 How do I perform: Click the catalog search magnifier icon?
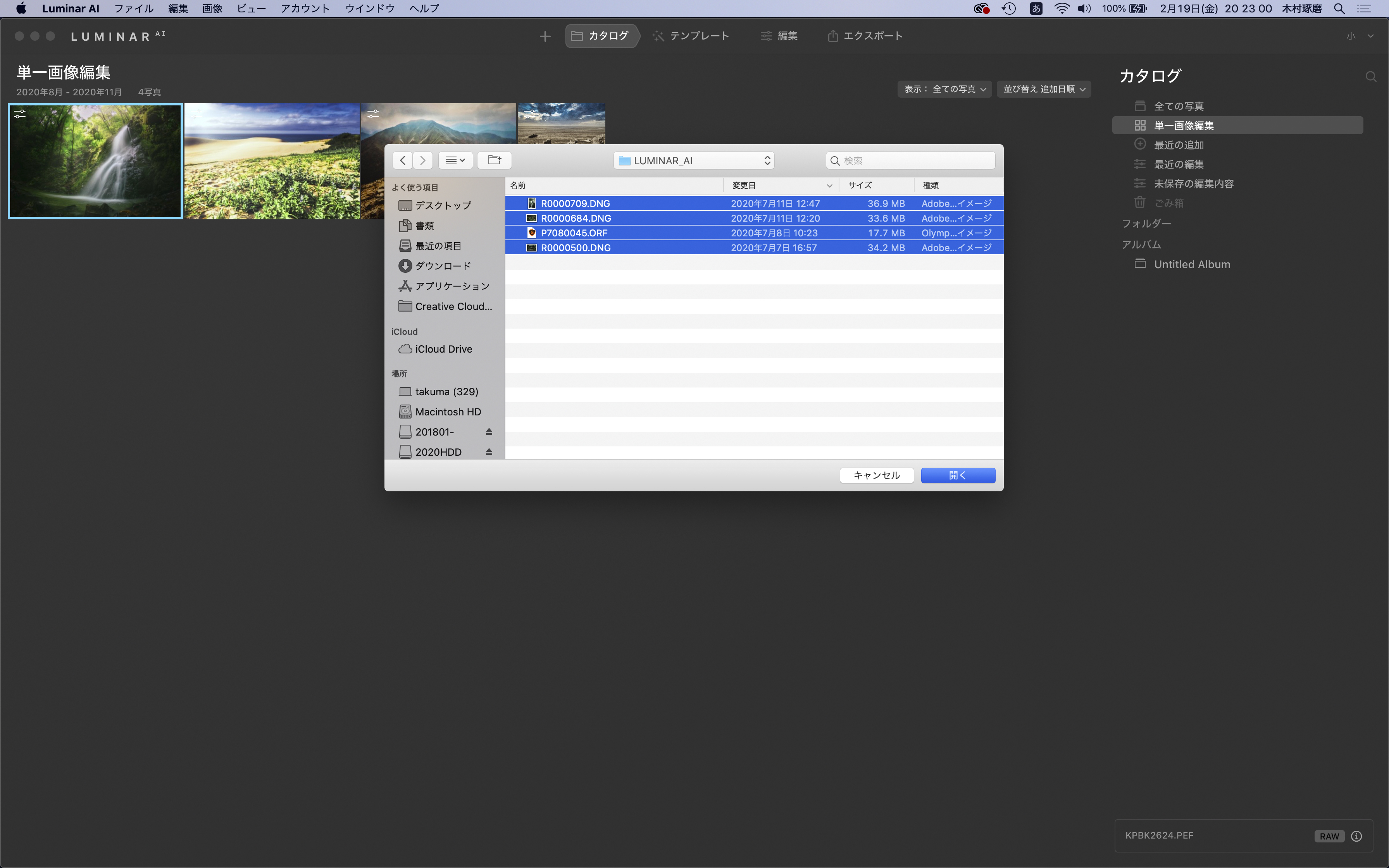[x=1371, y=77]
